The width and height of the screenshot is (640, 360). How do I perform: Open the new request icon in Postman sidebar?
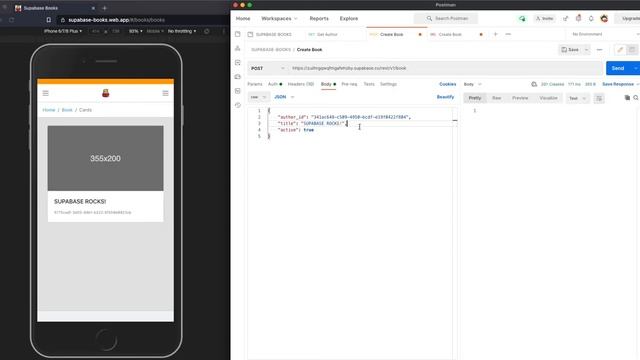coord(238,34)
